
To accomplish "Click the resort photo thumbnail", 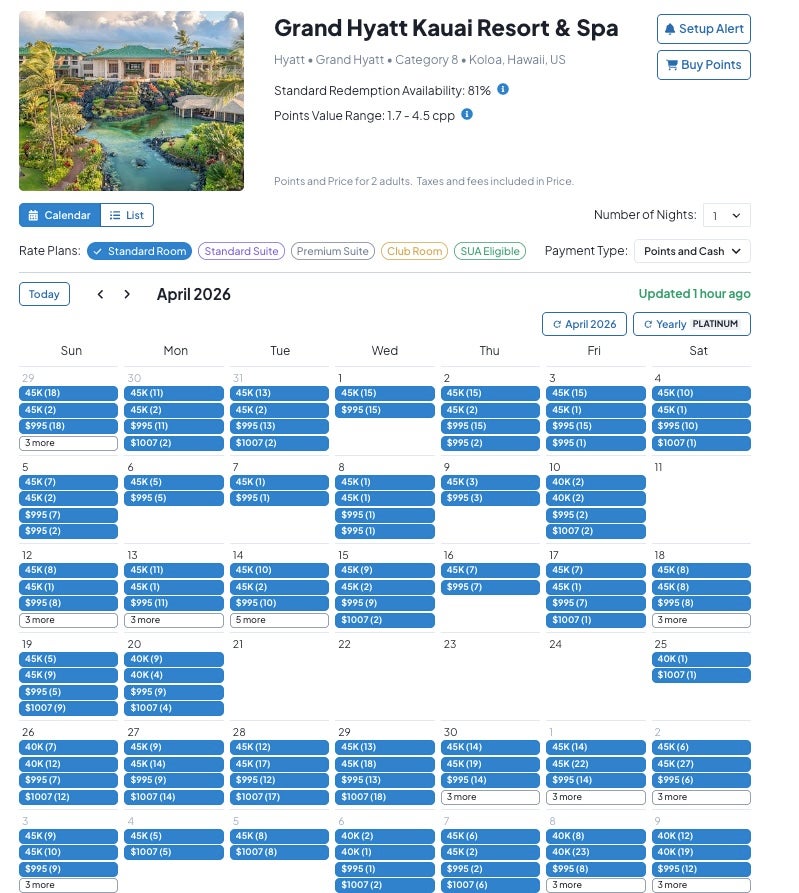I will point(131,101).
